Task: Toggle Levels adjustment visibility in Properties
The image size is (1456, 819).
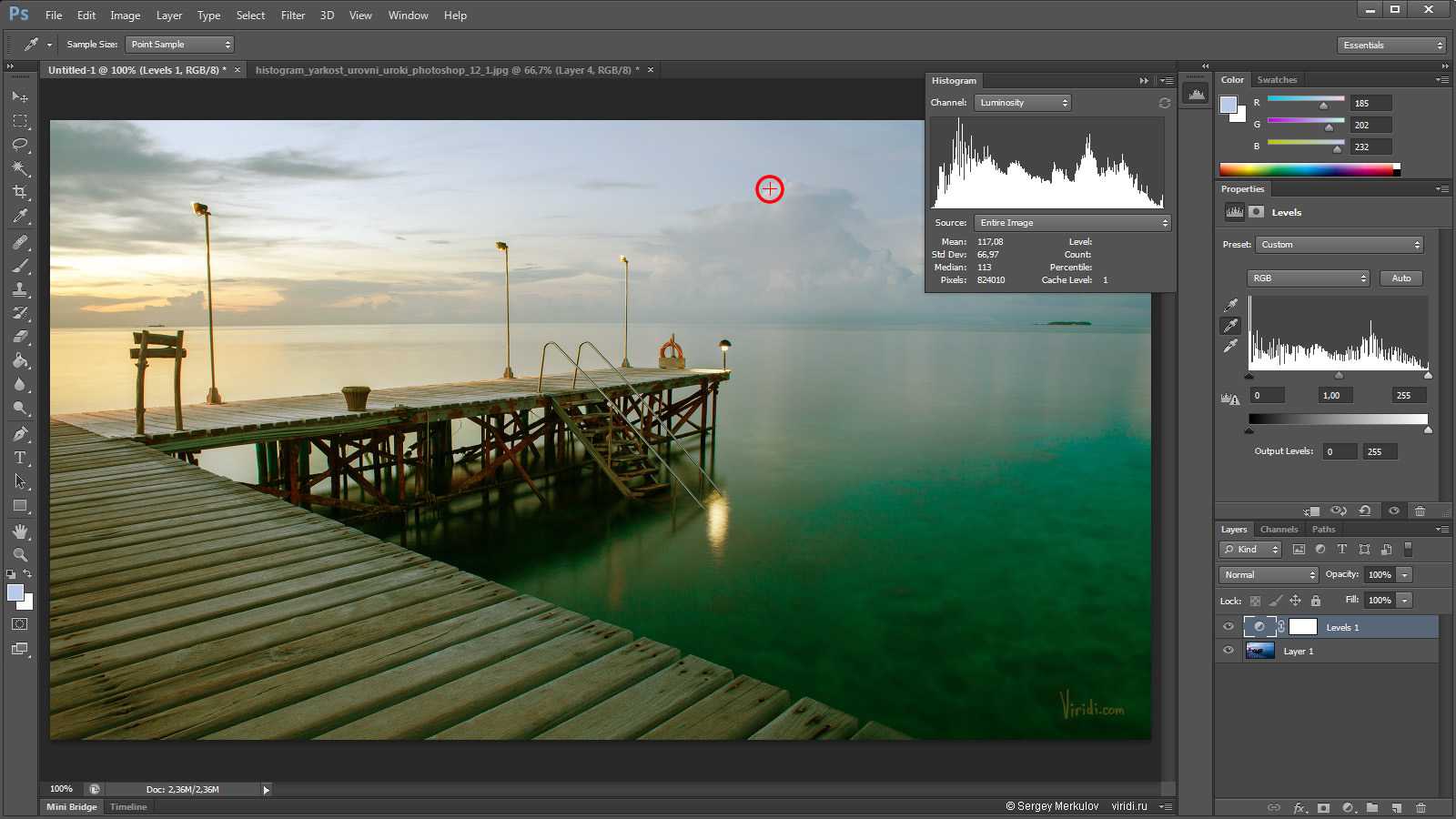Action: pos(1393,511)
